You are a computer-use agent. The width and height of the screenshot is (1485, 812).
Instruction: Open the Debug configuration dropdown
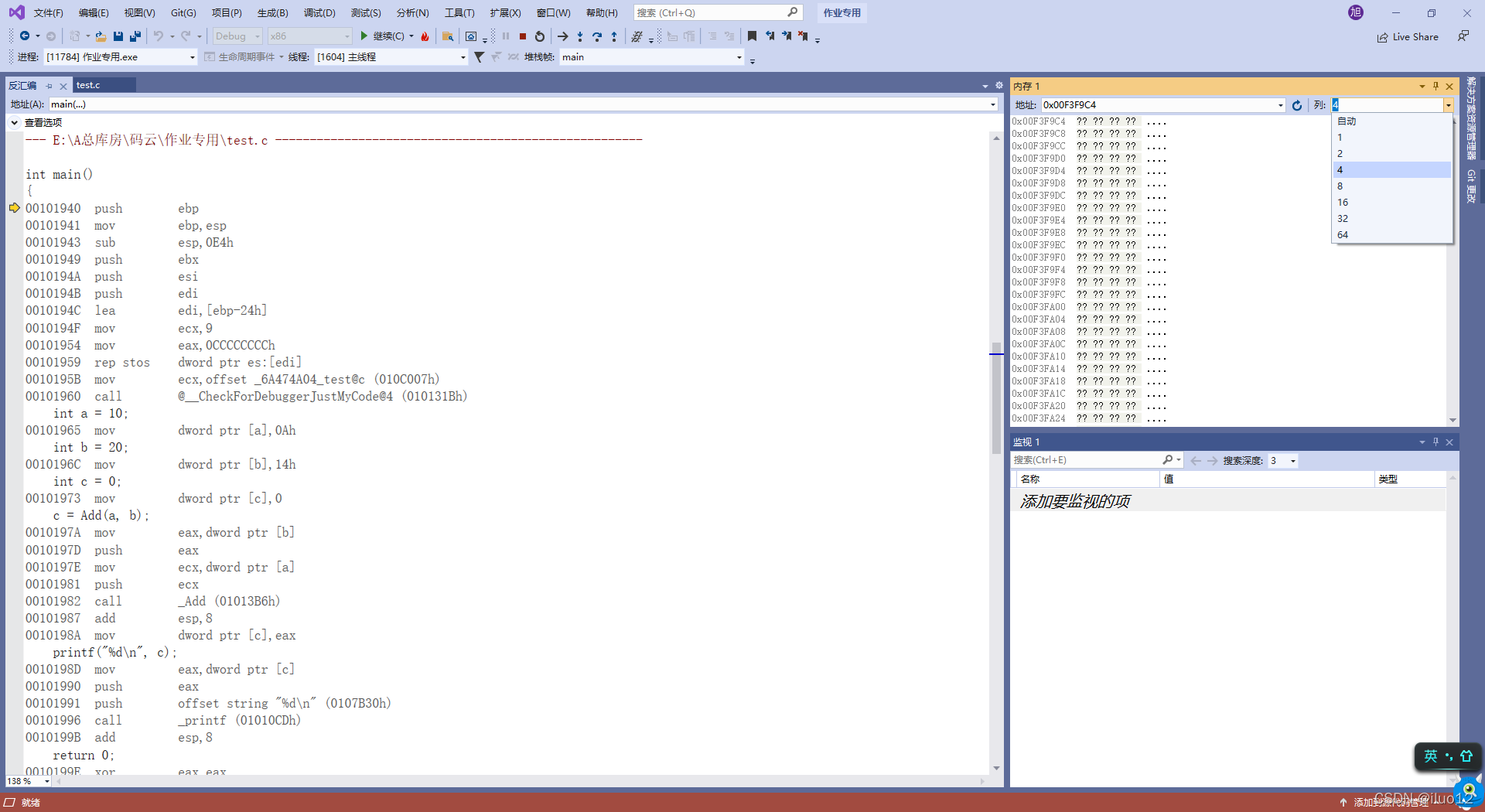coord(237,36)
